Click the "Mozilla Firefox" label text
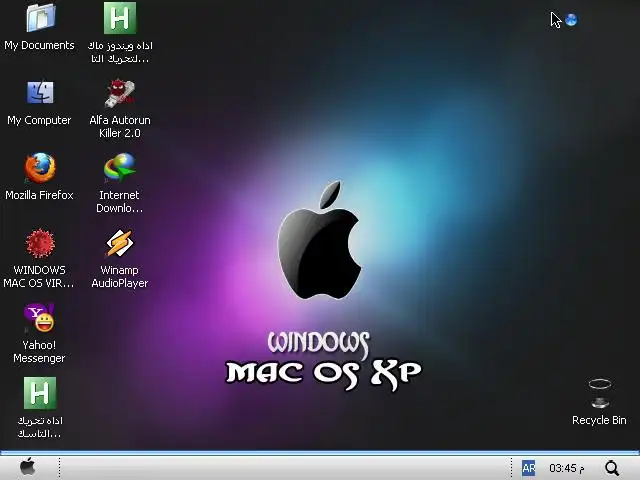 tap(39, 195)
